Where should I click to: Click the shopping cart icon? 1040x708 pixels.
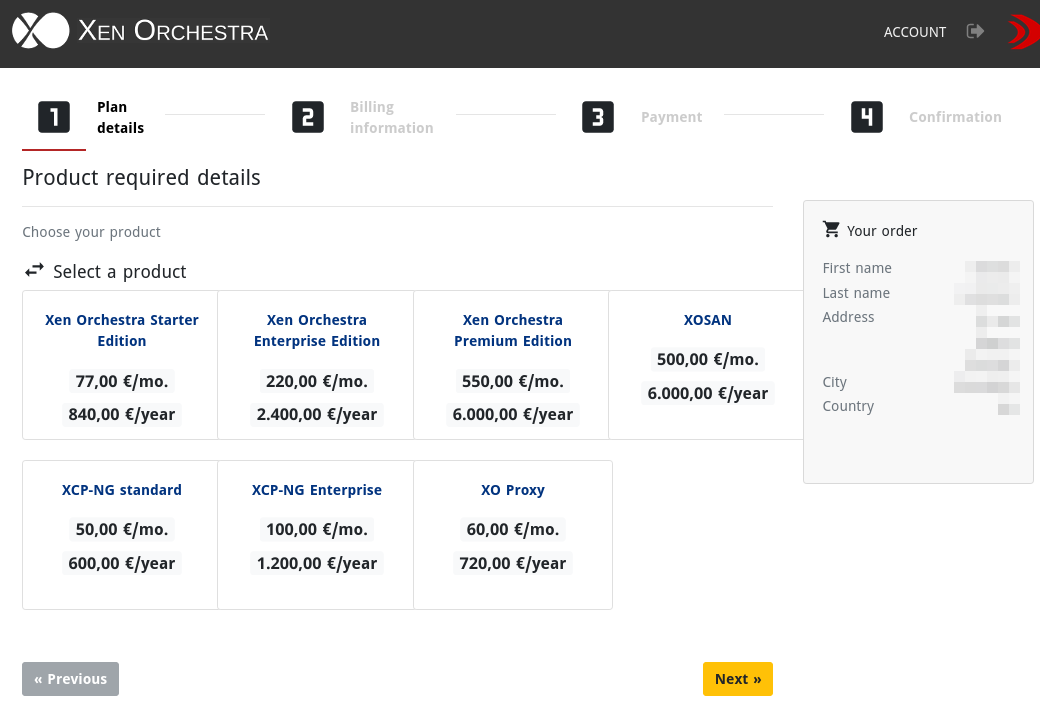831,230
